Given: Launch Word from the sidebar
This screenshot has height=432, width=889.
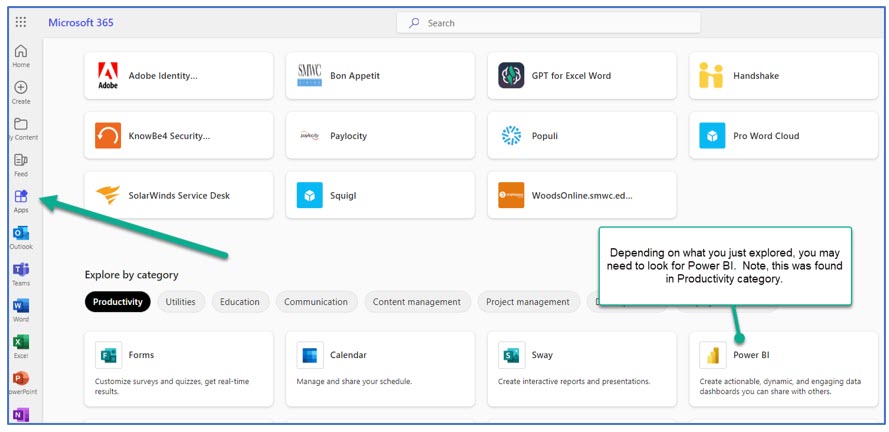Looking at the screenshot, I should [21, 310].
